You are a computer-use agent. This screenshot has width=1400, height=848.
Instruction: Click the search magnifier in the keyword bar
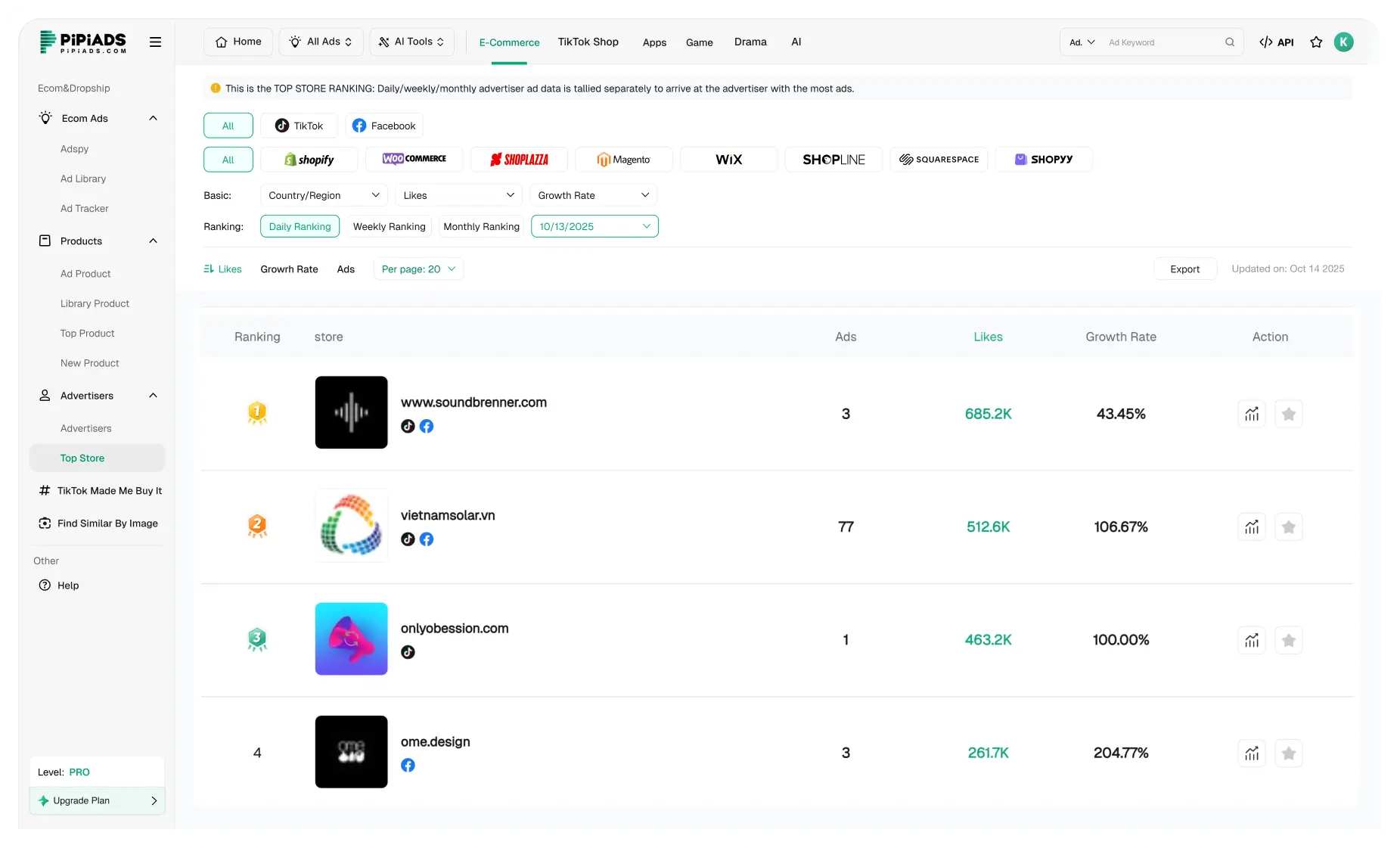(1230, 42)
